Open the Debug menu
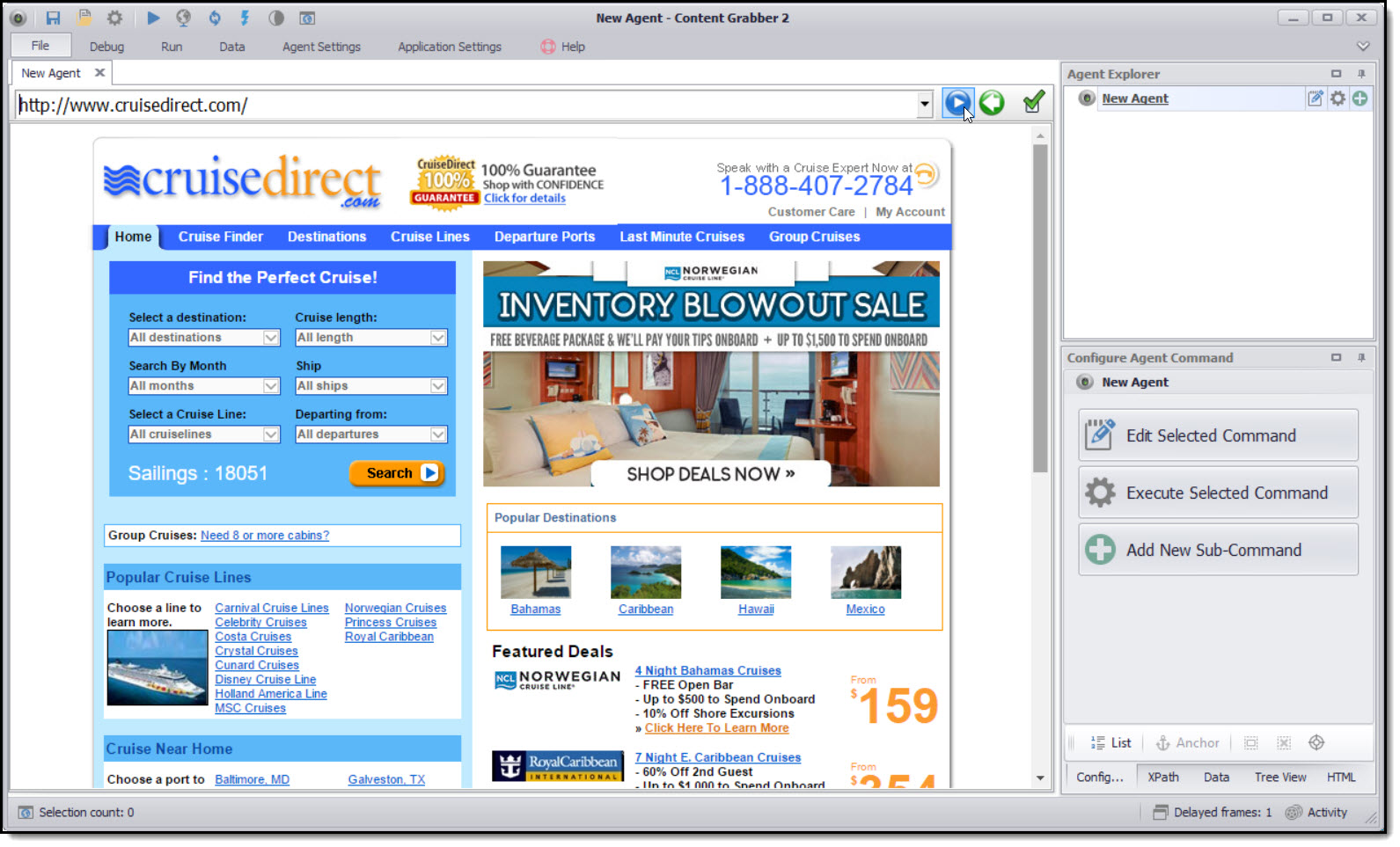1400x847 pixels. pyautogui.click(x=106, y=47)
